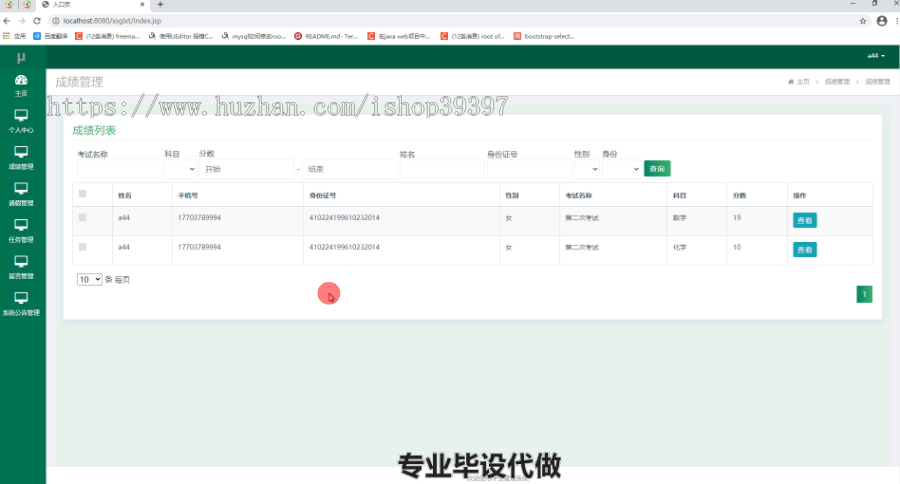Expand the 性别 filter dropdown
This screenshot has height=484, width=900.
587,169
